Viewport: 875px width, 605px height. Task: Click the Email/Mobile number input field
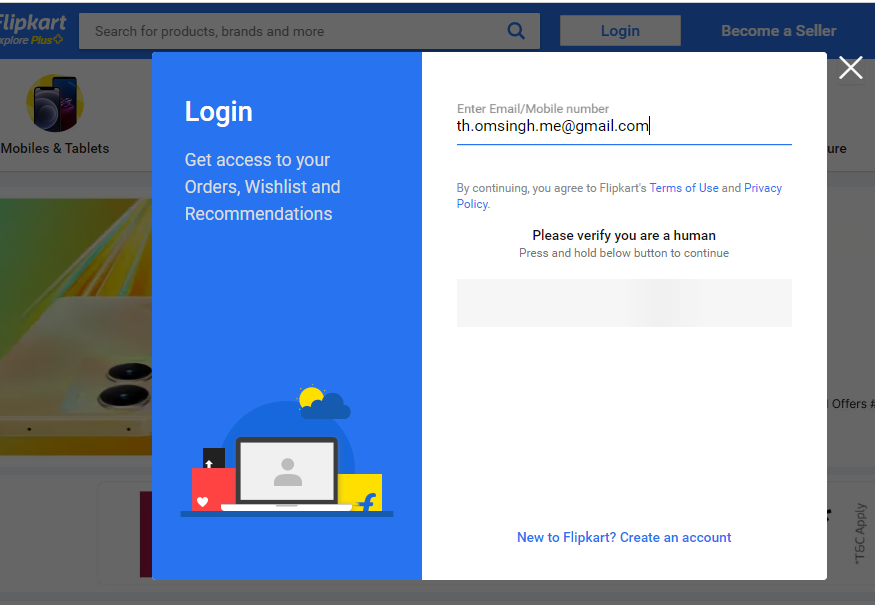pos(624,127)
